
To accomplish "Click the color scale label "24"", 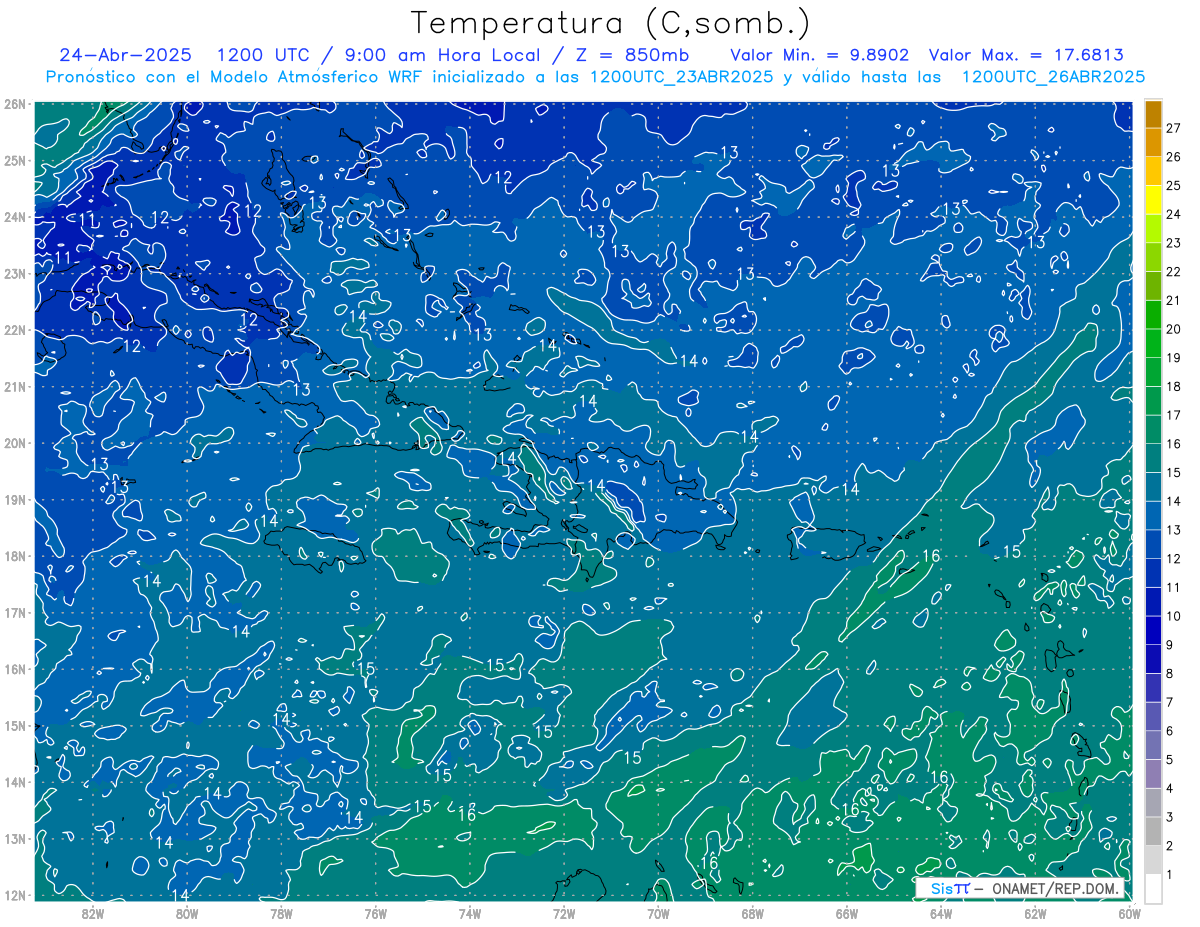I will point(1173,214).
